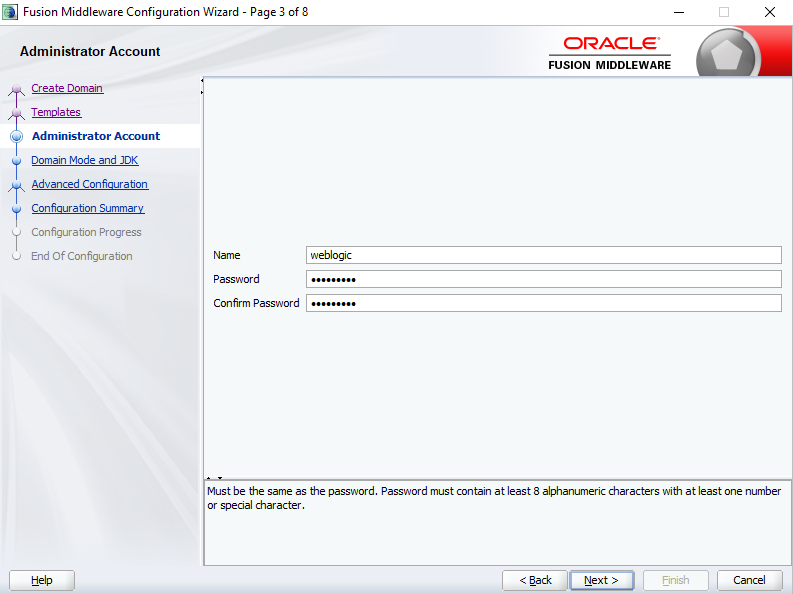Click the Help button
This screenshot has width=793, height=594.
[42, 580]
